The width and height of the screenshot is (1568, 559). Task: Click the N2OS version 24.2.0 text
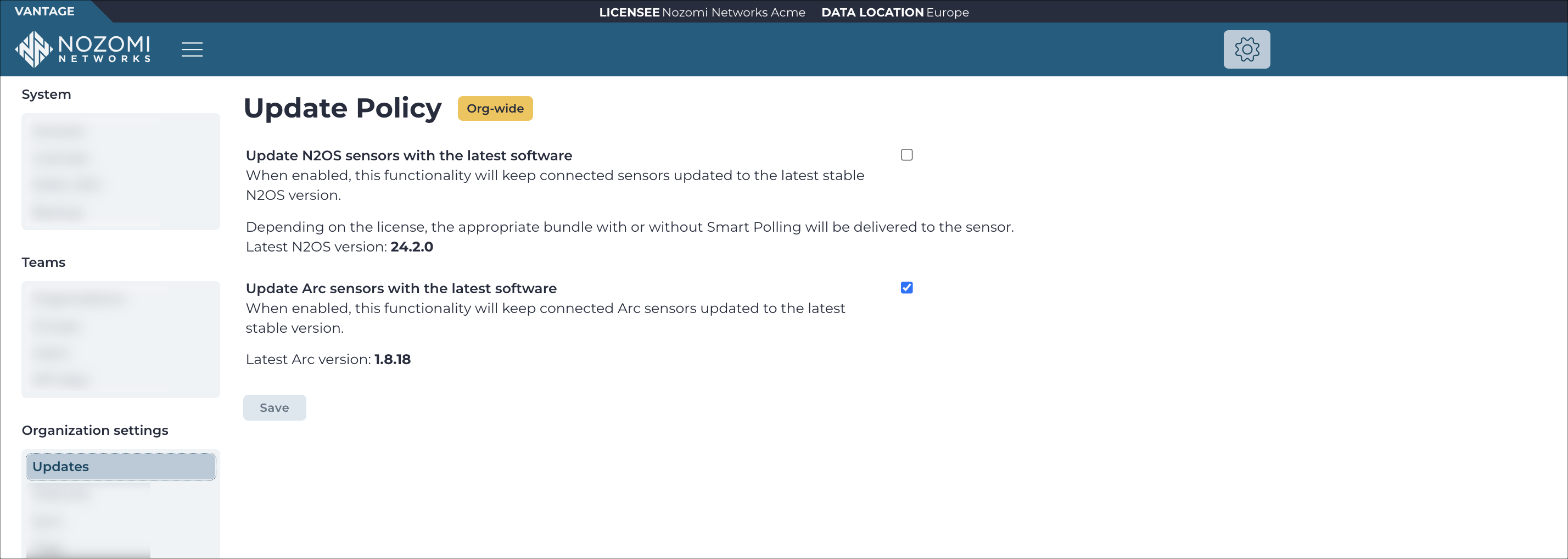[x=411, y=247]
